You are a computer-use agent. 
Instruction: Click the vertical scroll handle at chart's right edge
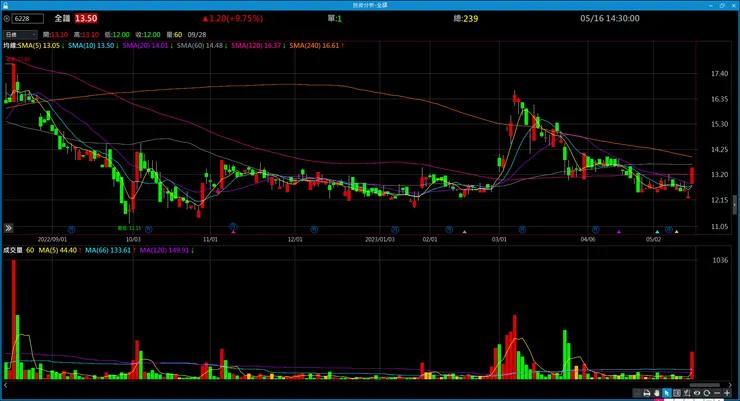pyautogui.click(x=735, y=205)
